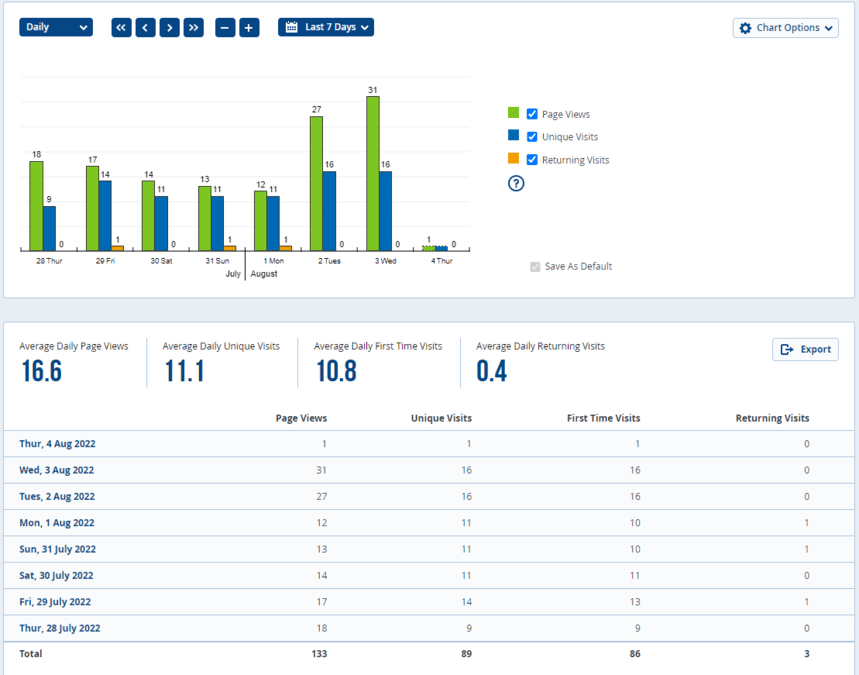
Task: Jump forward with the double-right arrows
Action: point(193,27)
